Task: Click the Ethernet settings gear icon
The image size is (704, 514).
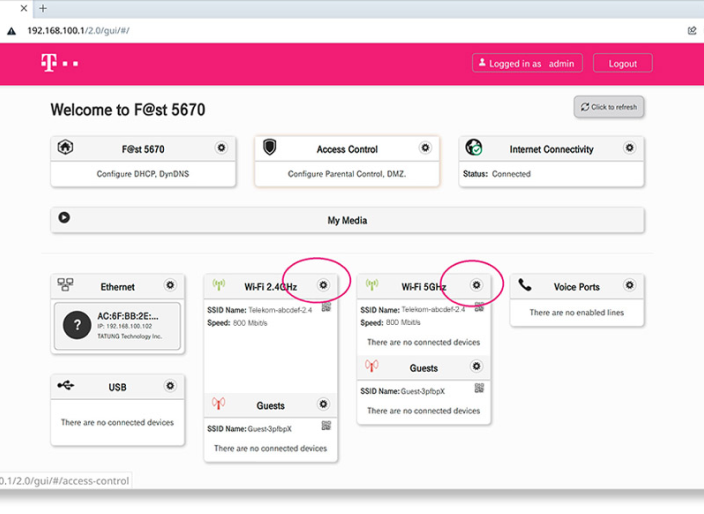Action: (170, 286)
